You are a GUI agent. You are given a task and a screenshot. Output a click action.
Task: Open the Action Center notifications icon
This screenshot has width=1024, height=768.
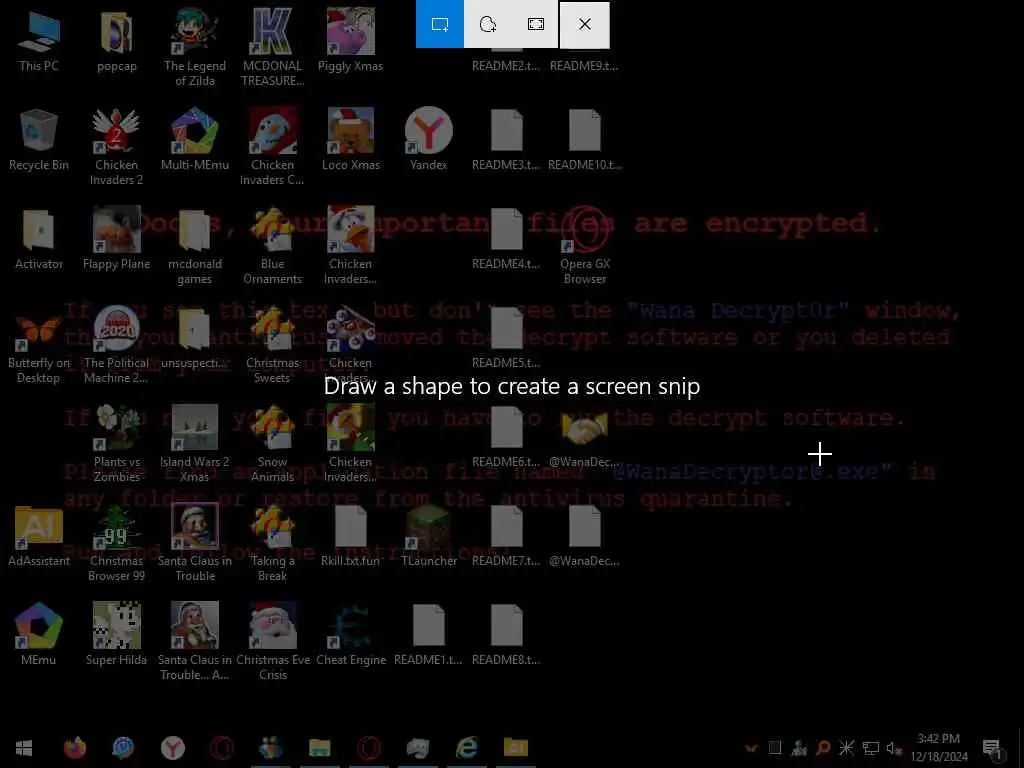(x=992, y=748)
